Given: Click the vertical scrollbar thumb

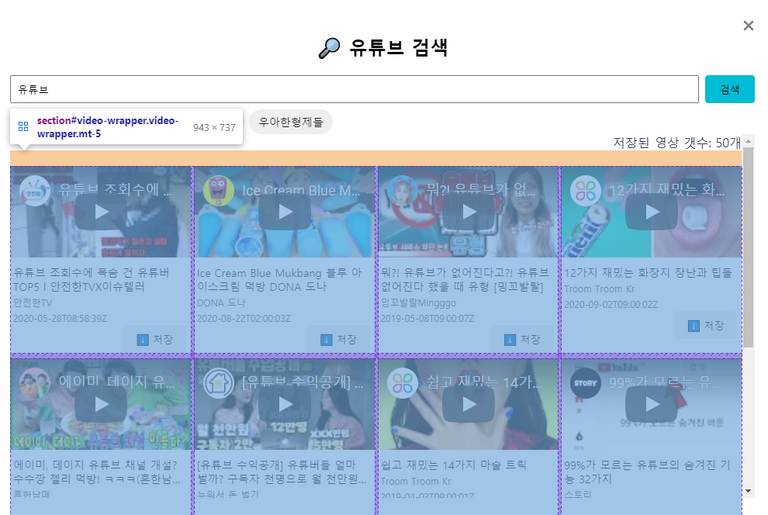Looking at the screenshot, I should pyautogui.click(x=748, y=247).
